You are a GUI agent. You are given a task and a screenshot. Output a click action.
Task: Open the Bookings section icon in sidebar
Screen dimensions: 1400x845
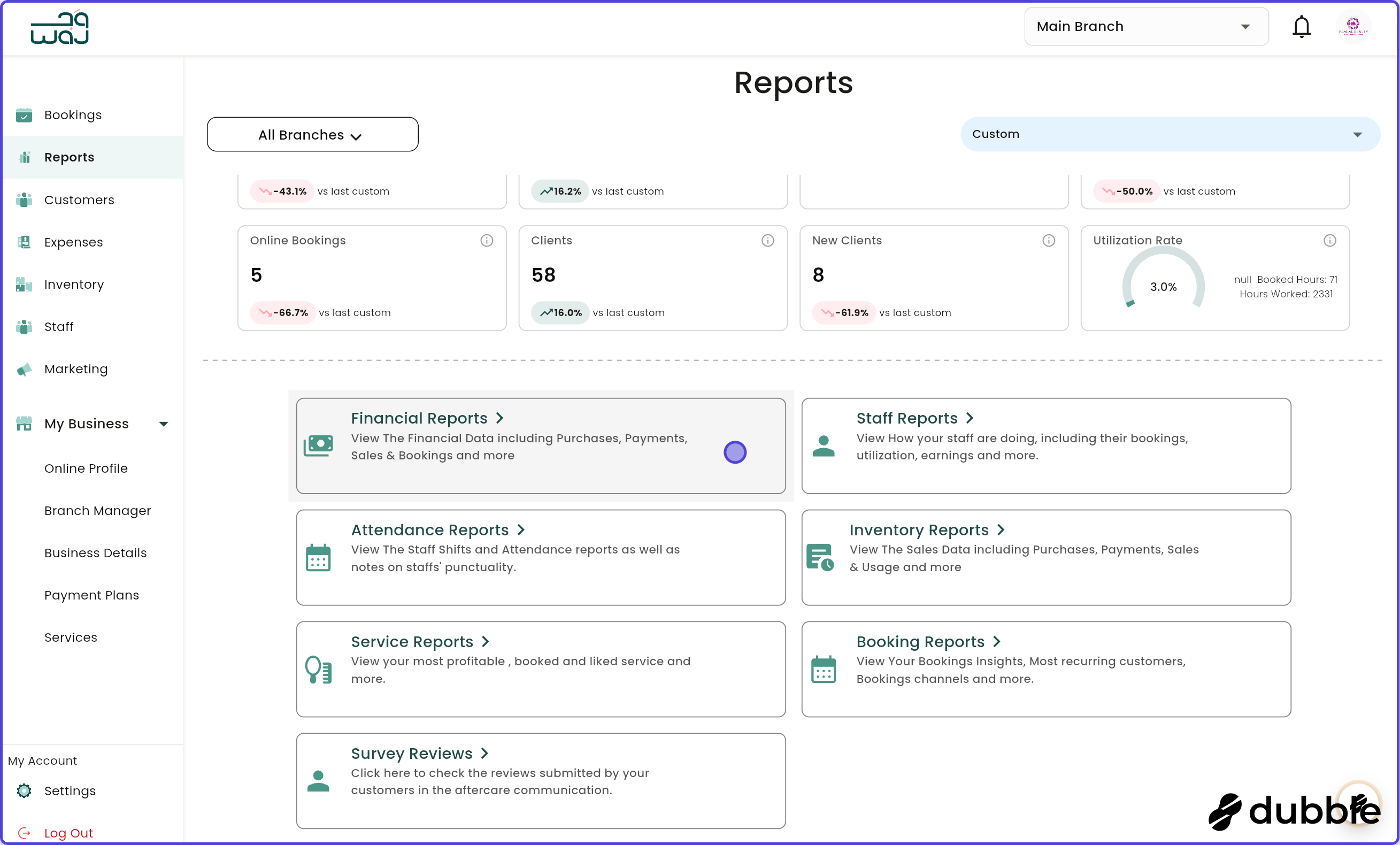click(24, 116)
